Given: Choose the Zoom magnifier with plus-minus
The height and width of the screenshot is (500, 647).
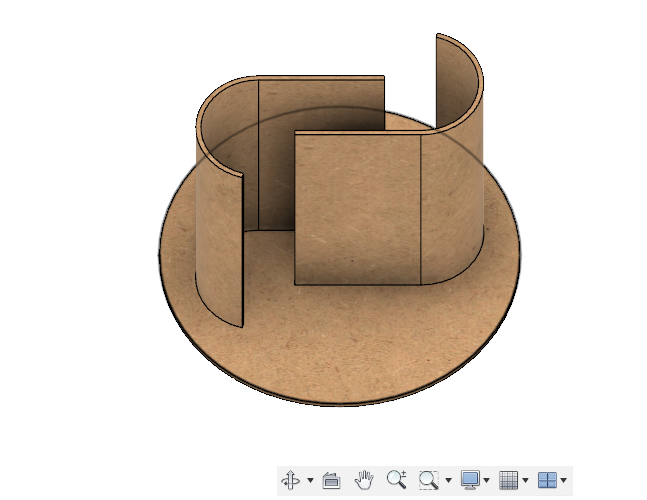Looking at the screenshot, I should pyautogui.click(x=397, y=479).
